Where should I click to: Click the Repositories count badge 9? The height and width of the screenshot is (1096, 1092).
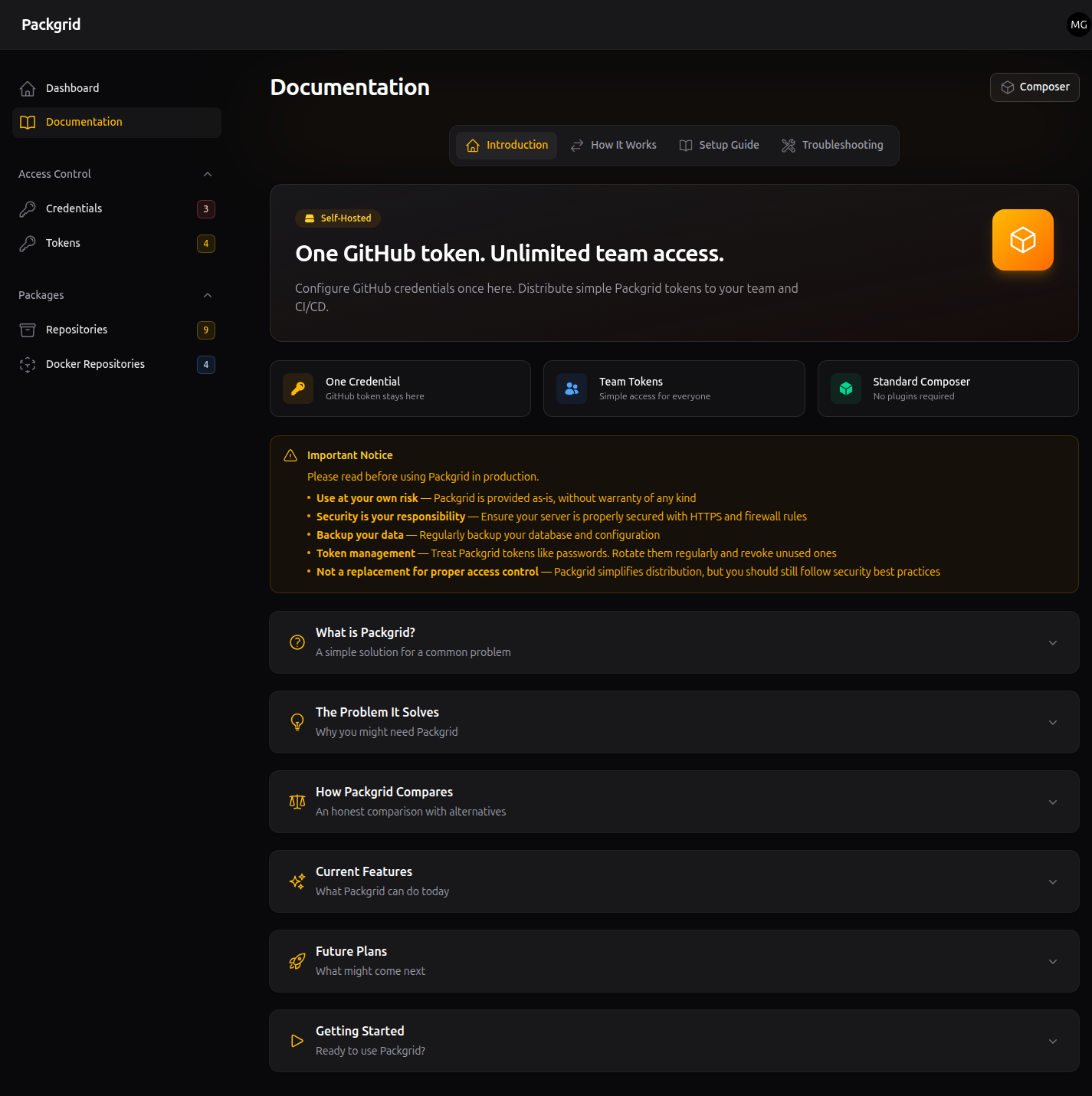[206, 330]
